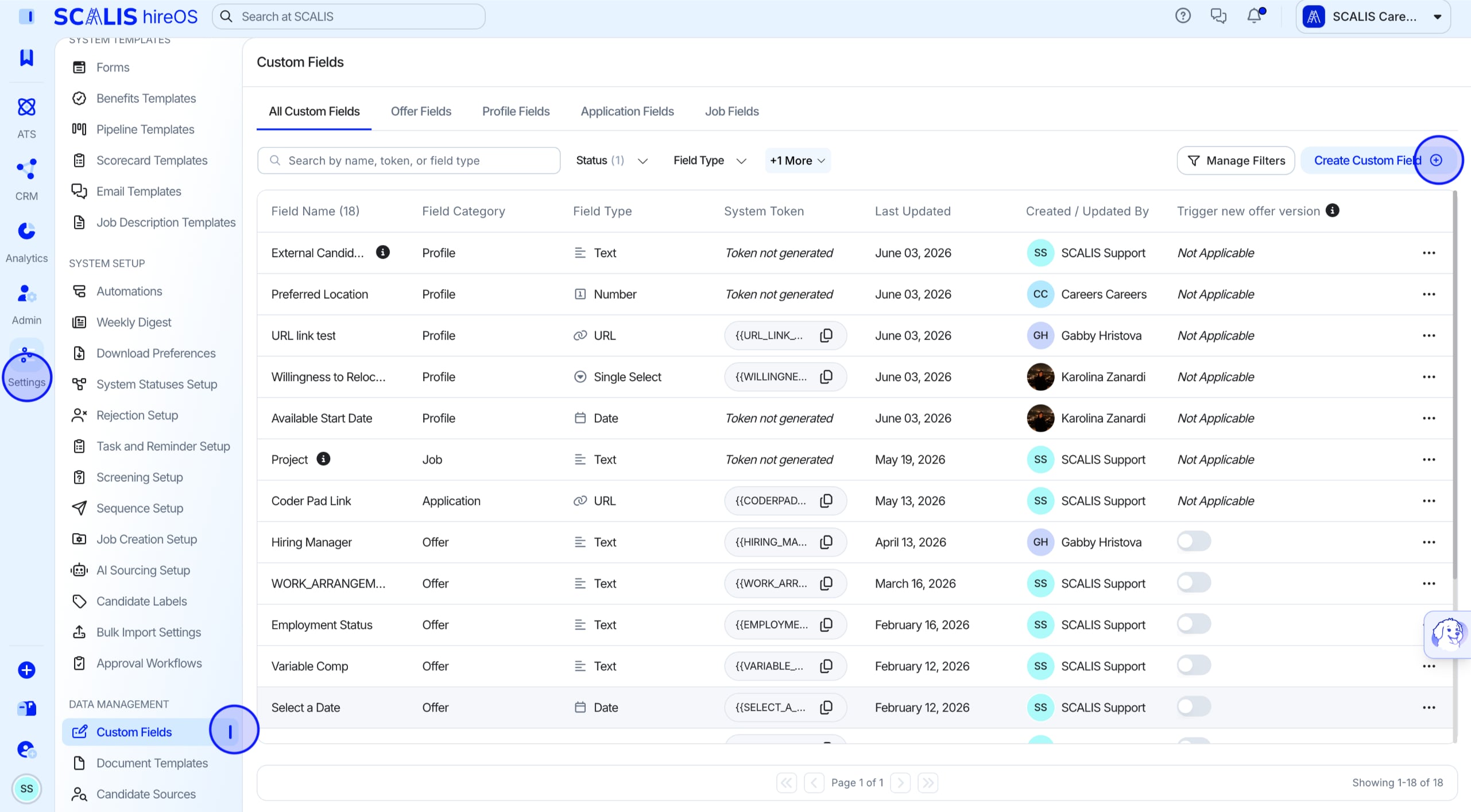Toggle offer version trigger for WORK_ARRANGEM
The width and height of the screenshot is (1471, 812).
(1194, 582)
